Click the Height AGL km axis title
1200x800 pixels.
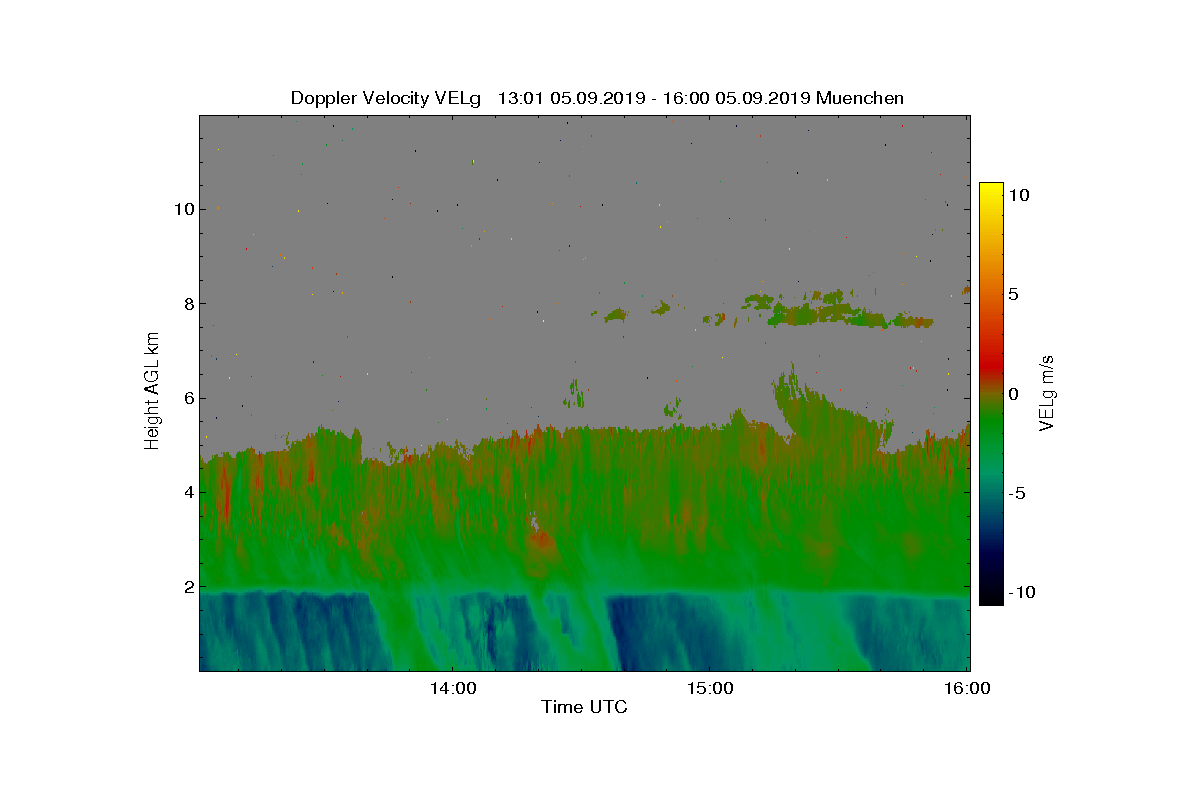tap(152, 390)
